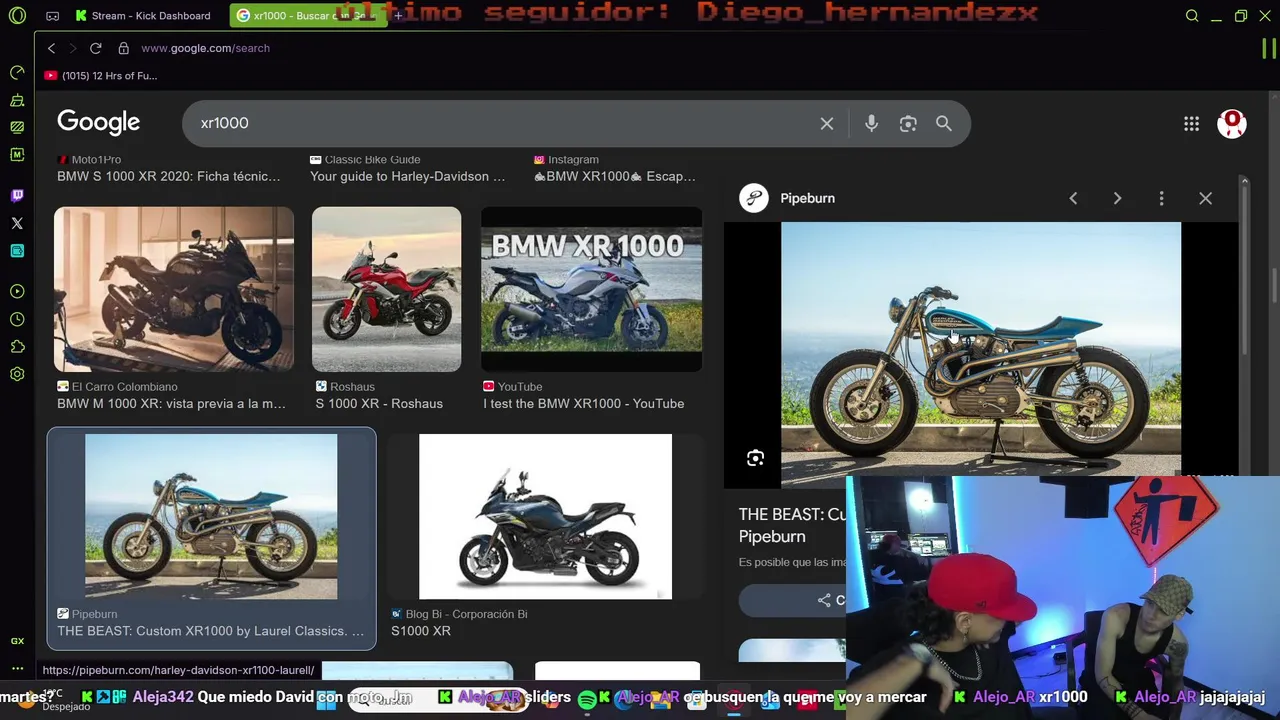Click 'I test the BMW XR1000 - YouTube' title

coord(583,404)
